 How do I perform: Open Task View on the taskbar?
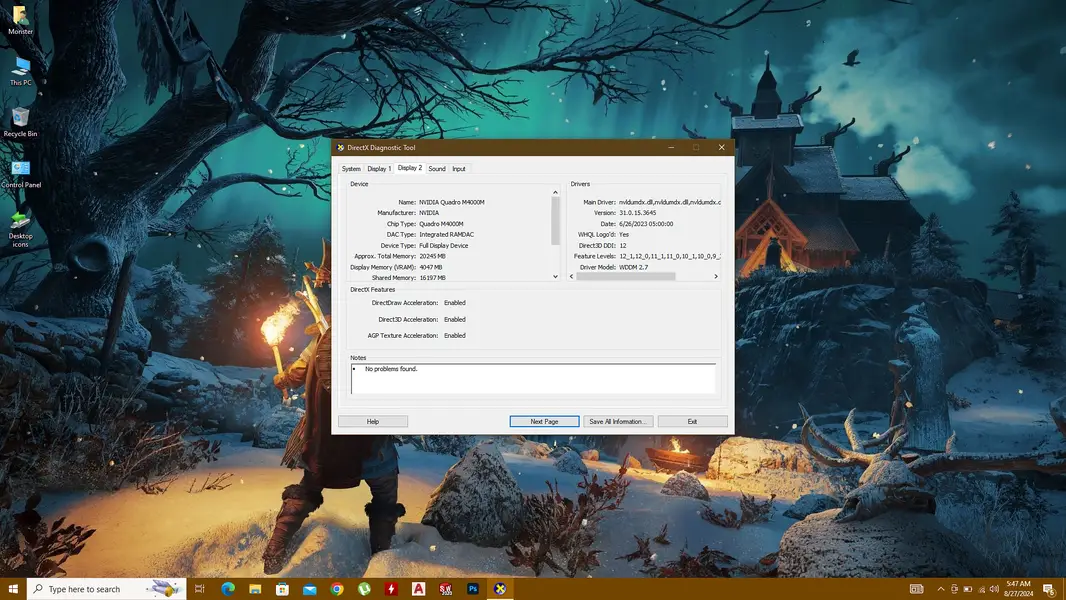click(x=199, y=588)
